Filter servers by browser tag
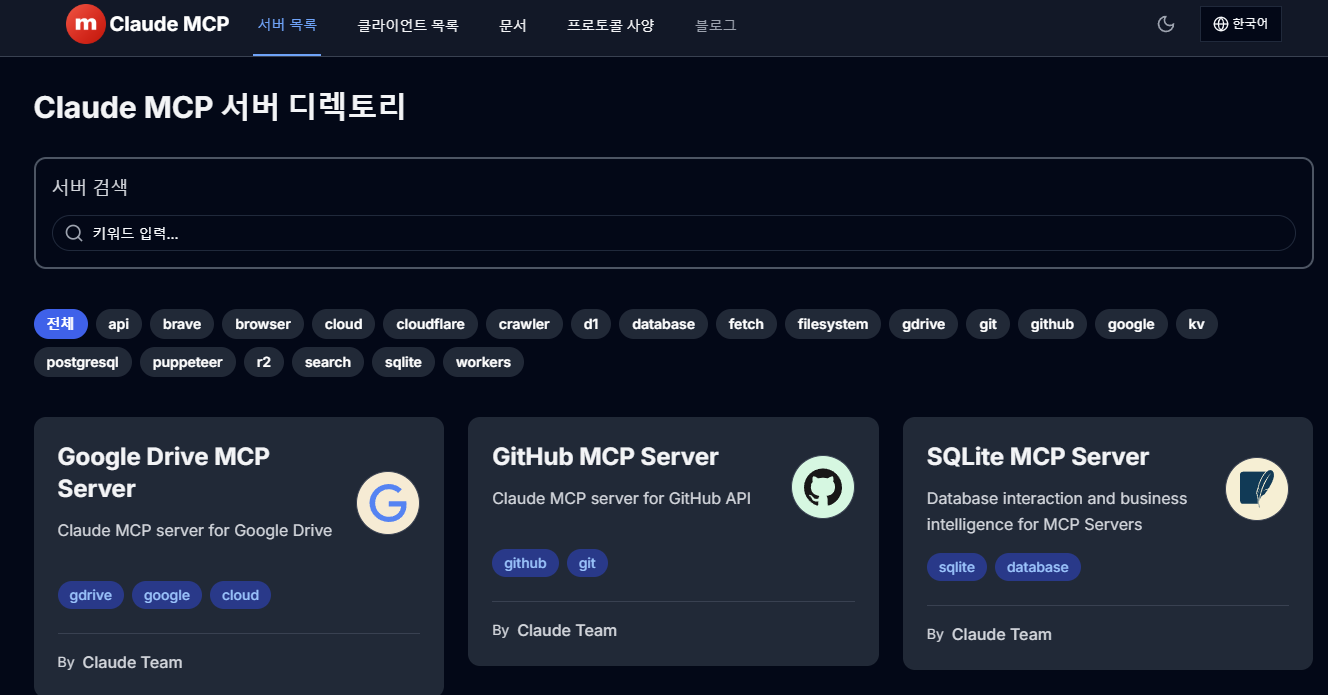This screenshot has height=695, width=1328. 263,324
